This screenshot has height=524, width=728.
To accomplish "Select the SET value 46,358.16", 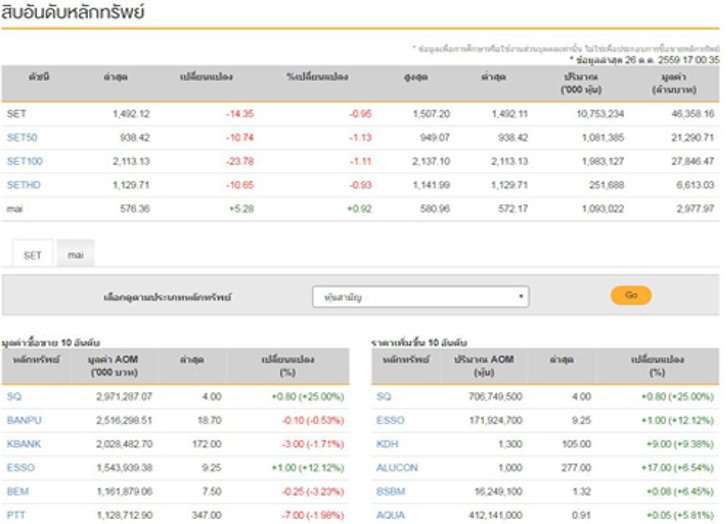I will coord(693,114).
